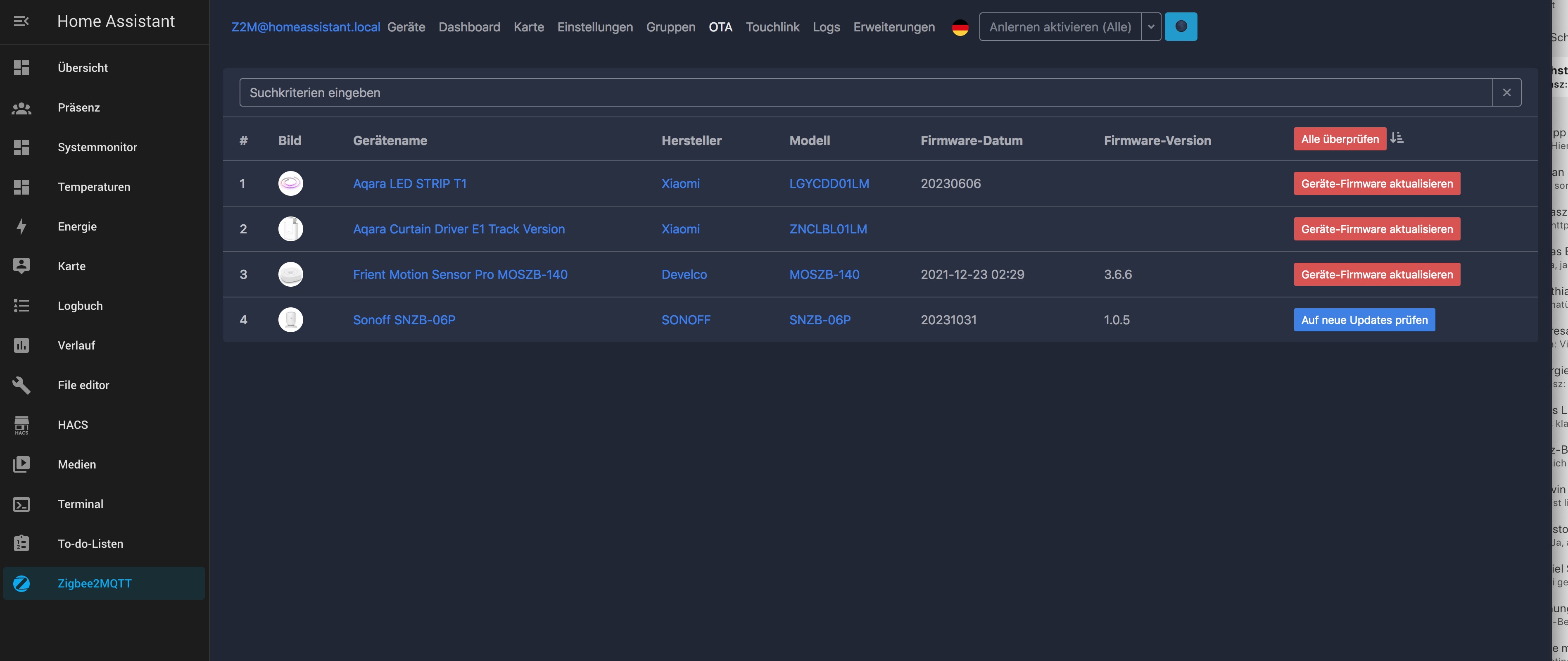
Task: Open the File editor wrench icon
Action: point(21,385)
